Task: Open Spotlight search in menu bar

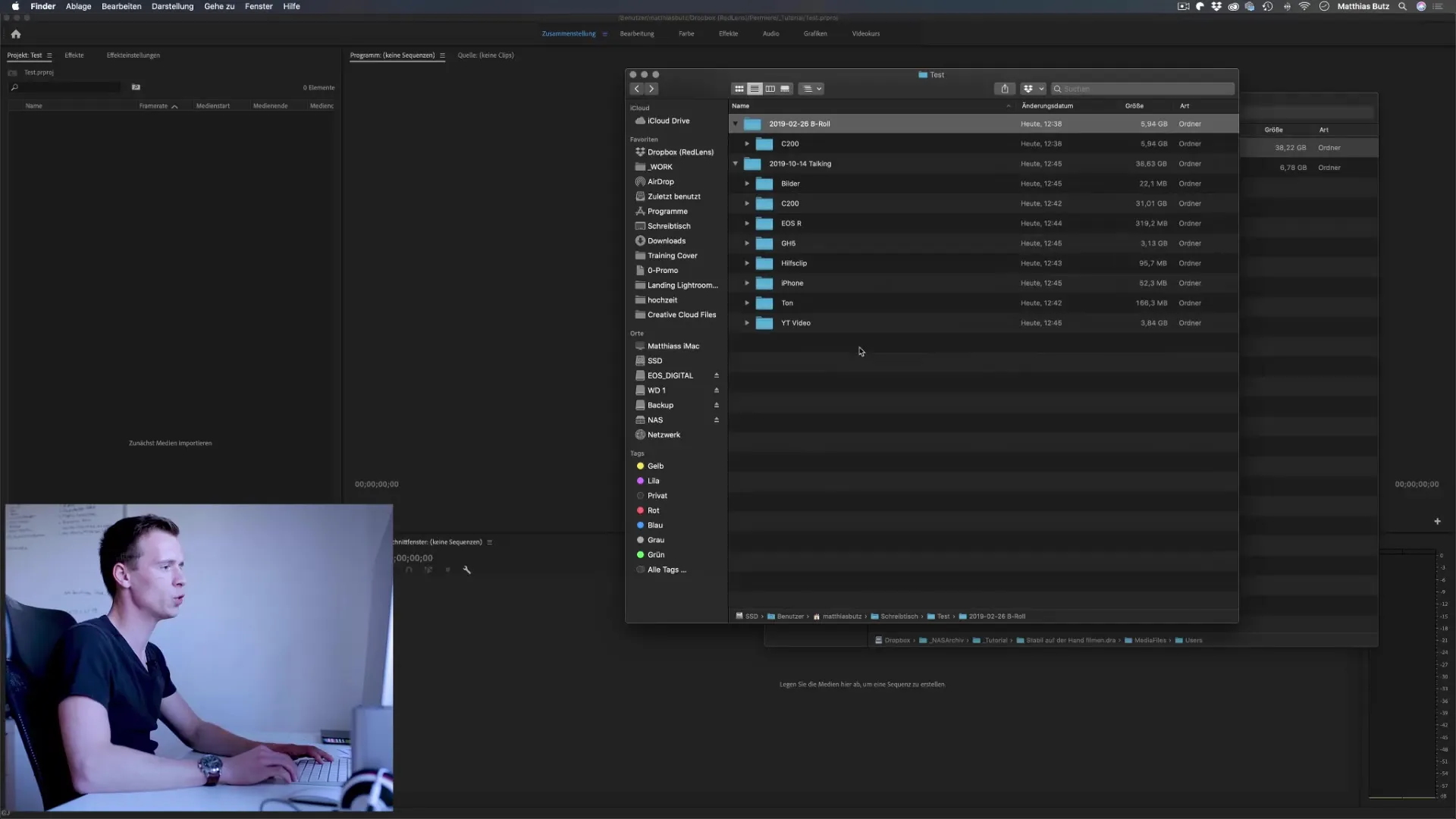Action: pyautogui.click(x=1402, y=6)
